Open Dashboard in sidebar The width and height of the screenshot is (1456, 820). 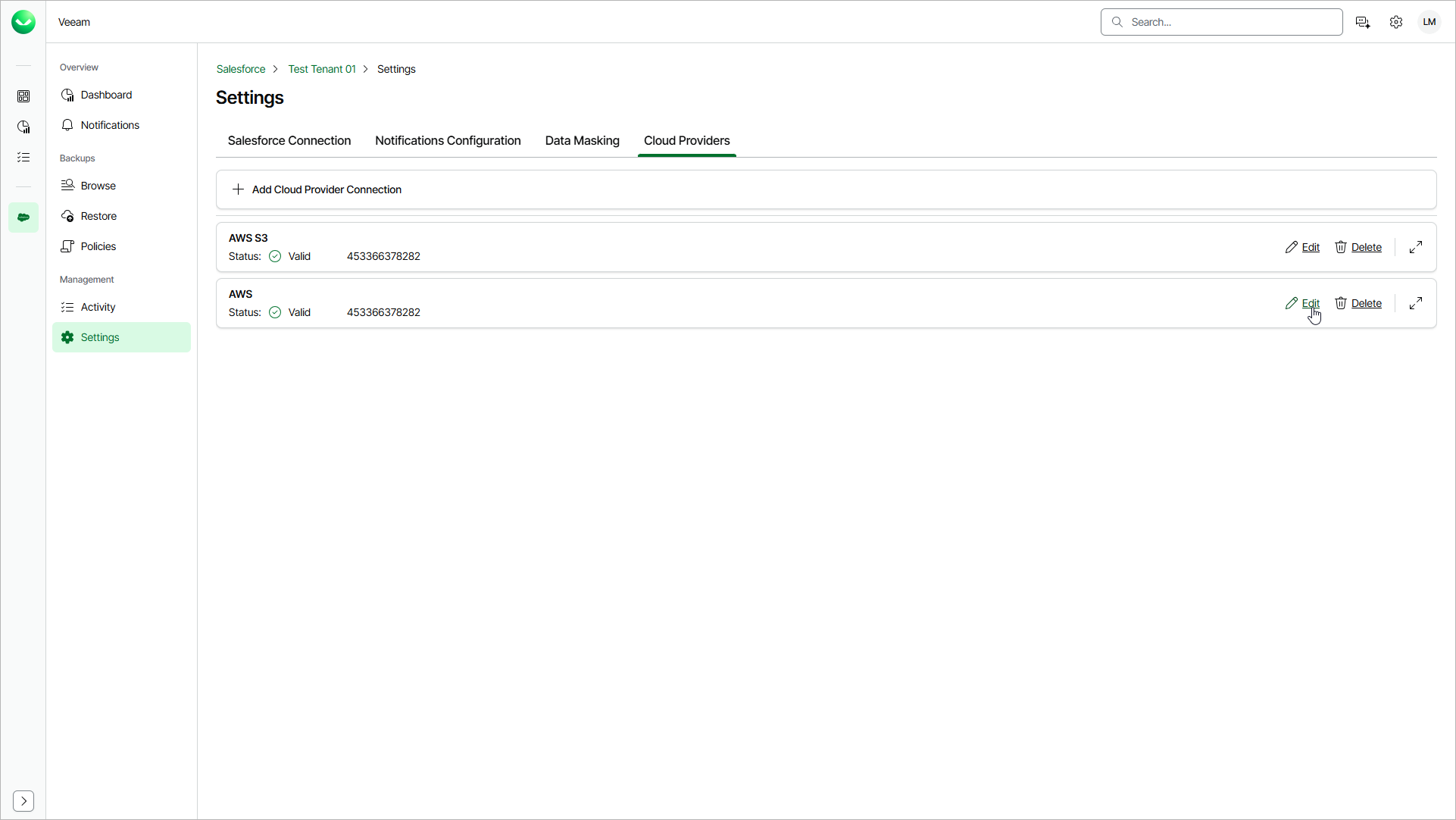click(x=121, y=95)
